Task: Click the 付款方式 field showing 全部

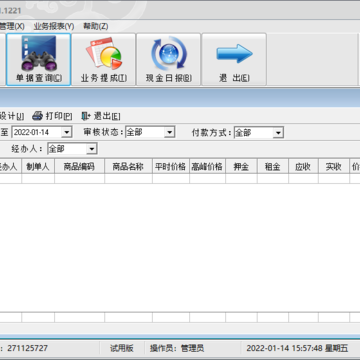Action: [259, 133]
